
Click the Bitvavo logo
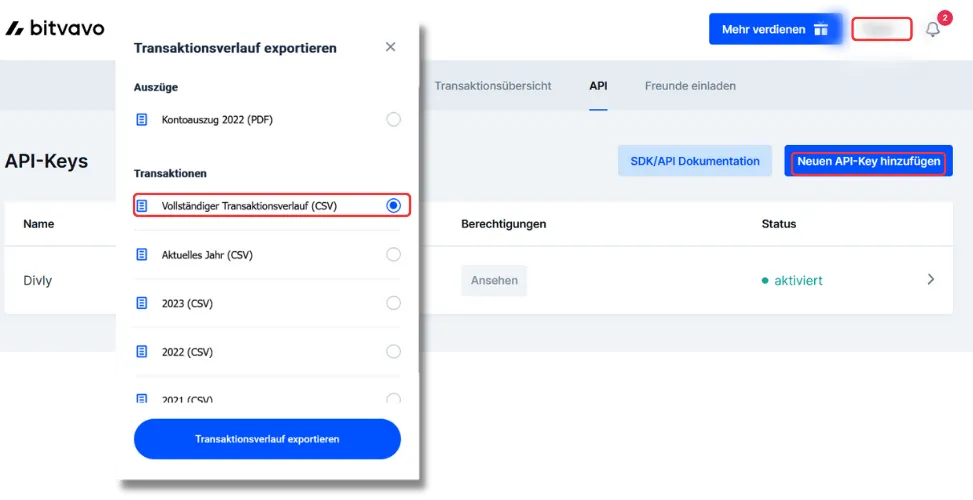[55, 29]
